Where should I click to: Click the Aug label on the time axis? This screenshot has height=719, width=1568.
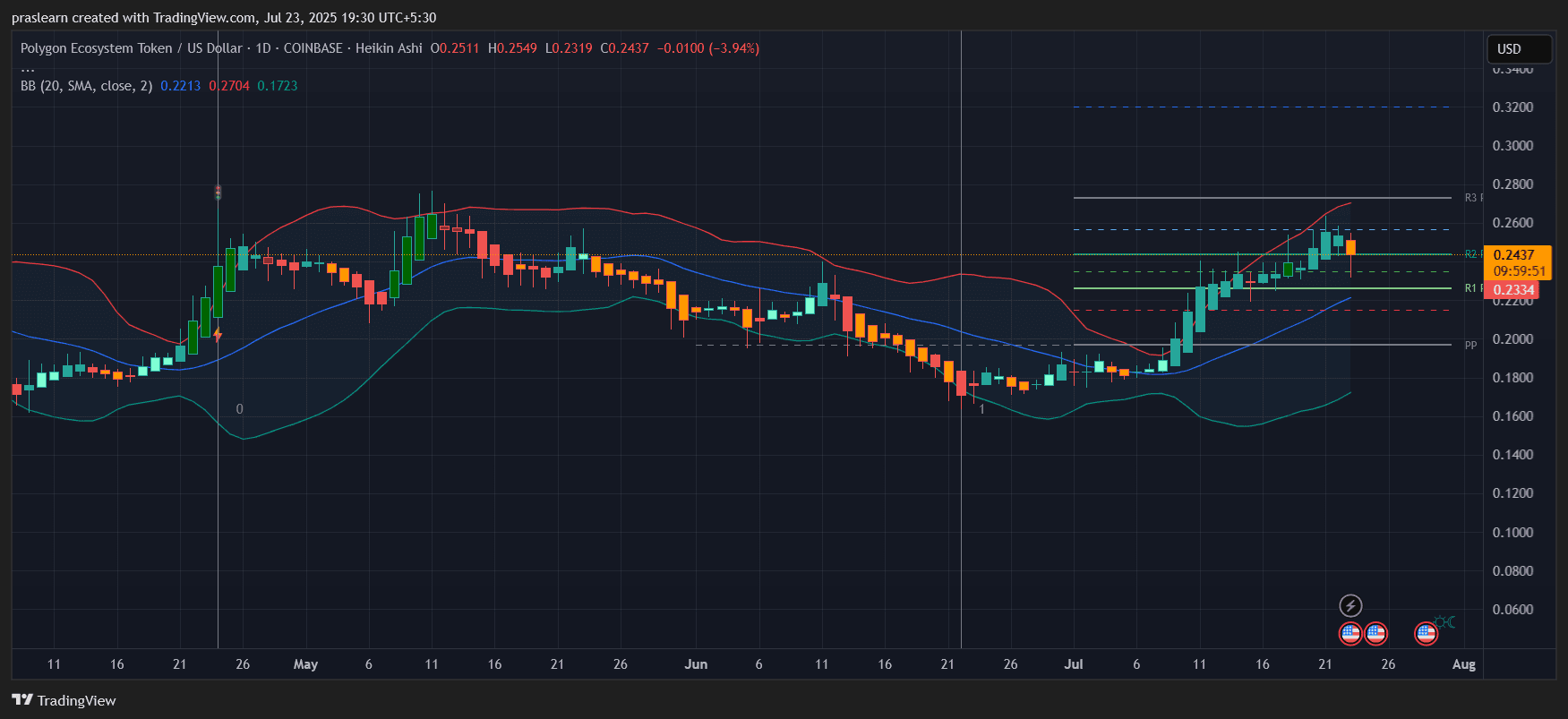tap(1463, 664)
